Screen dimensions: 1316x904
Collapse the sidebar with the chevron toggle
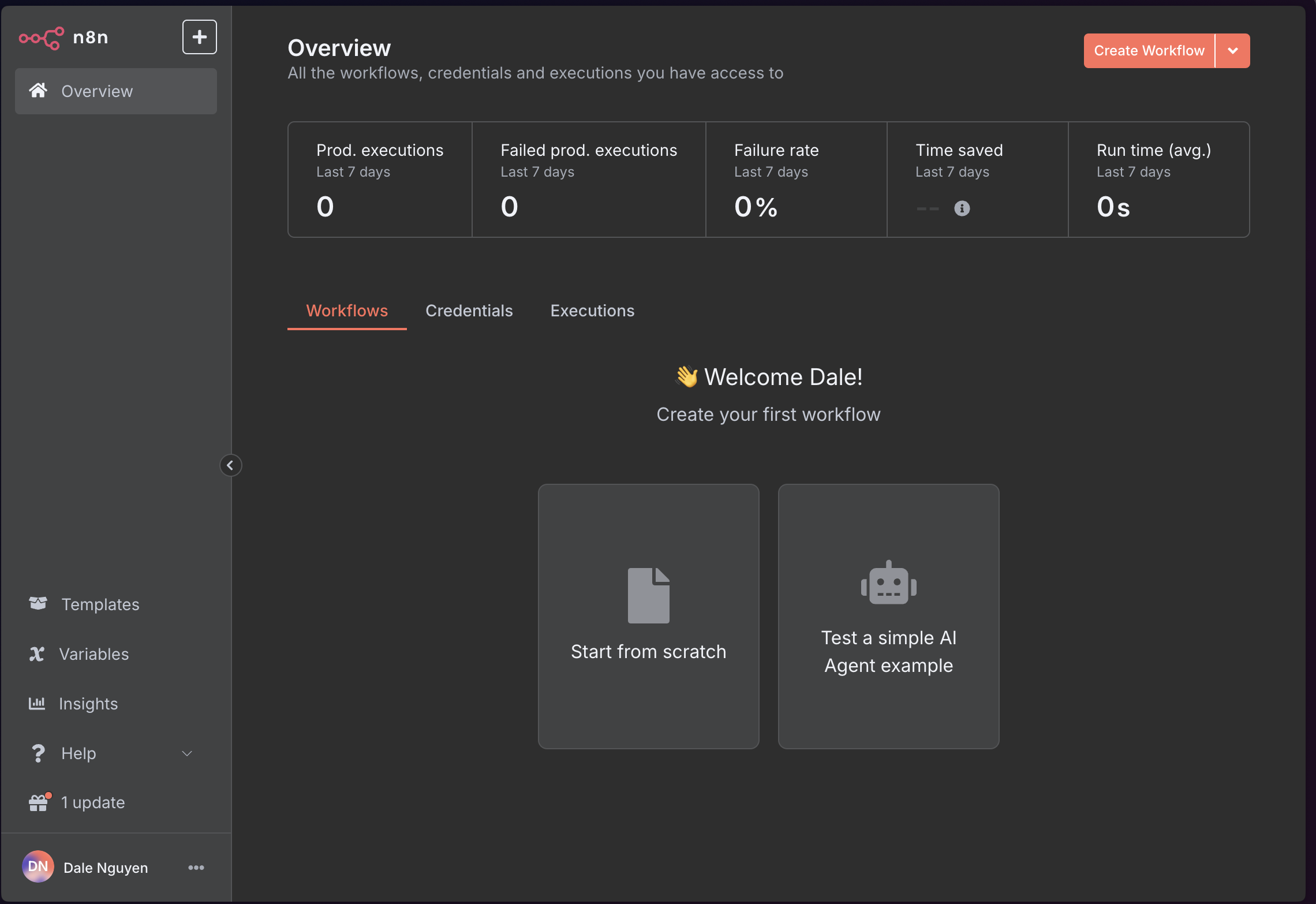[230, 465]
